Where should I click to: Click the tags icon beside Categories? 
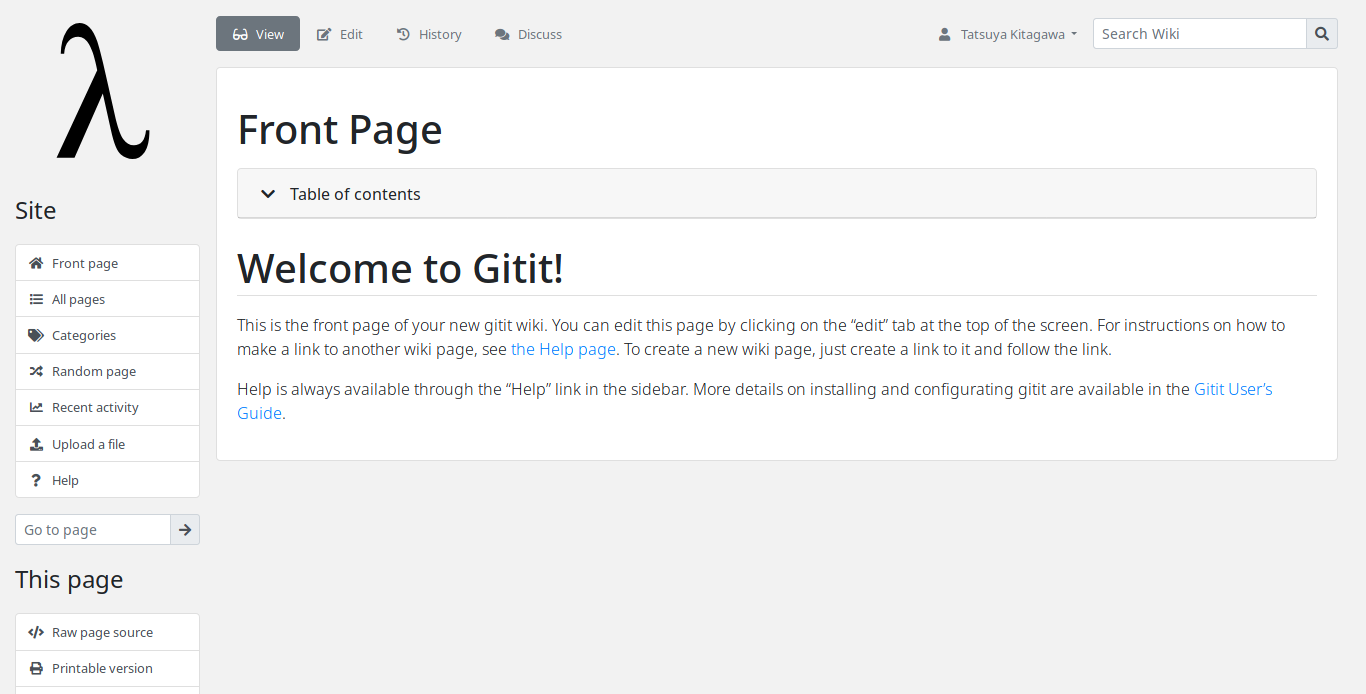click(x=36, y=335)
